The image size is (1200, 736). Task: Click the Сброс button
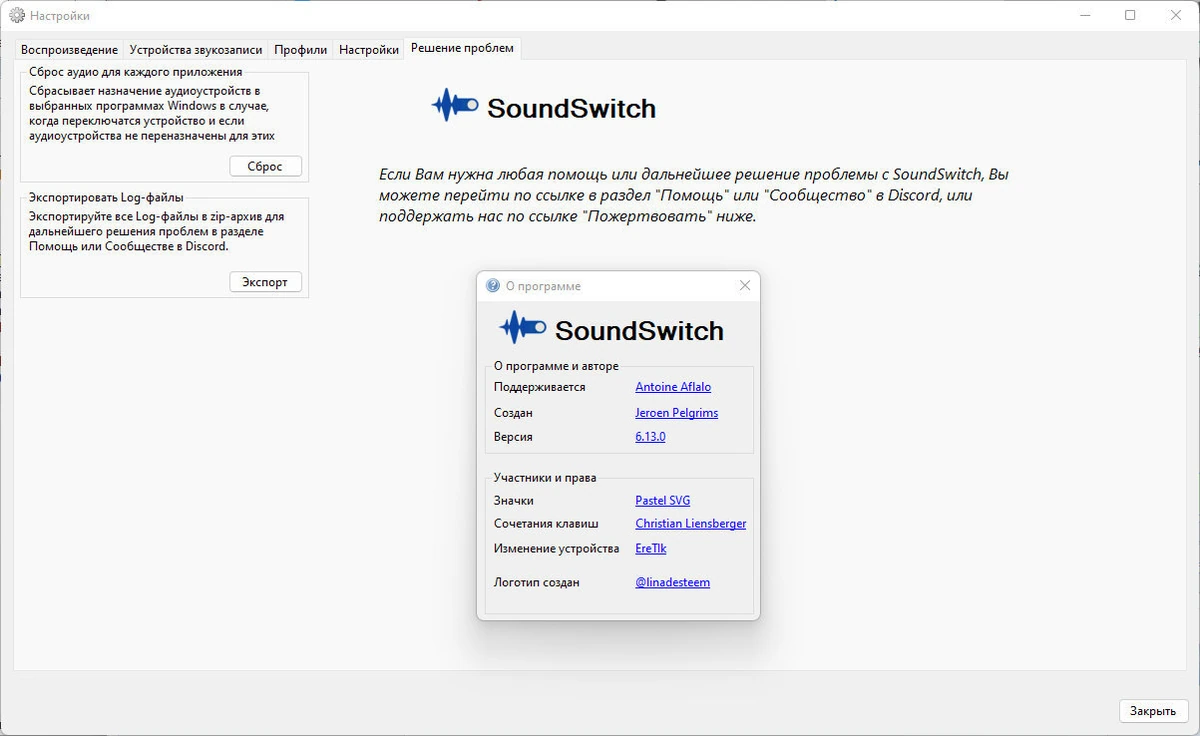[265, 167]
